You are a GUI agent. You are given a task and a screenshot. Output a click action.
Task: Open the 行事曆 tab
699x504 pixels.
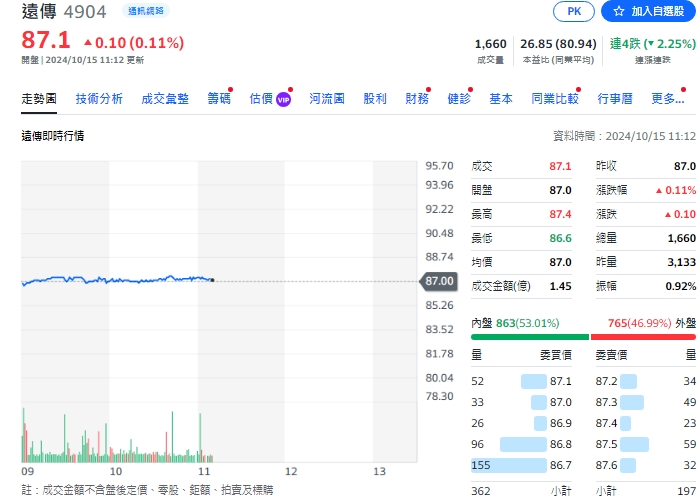pyautogui.click(x=615, y=98)
